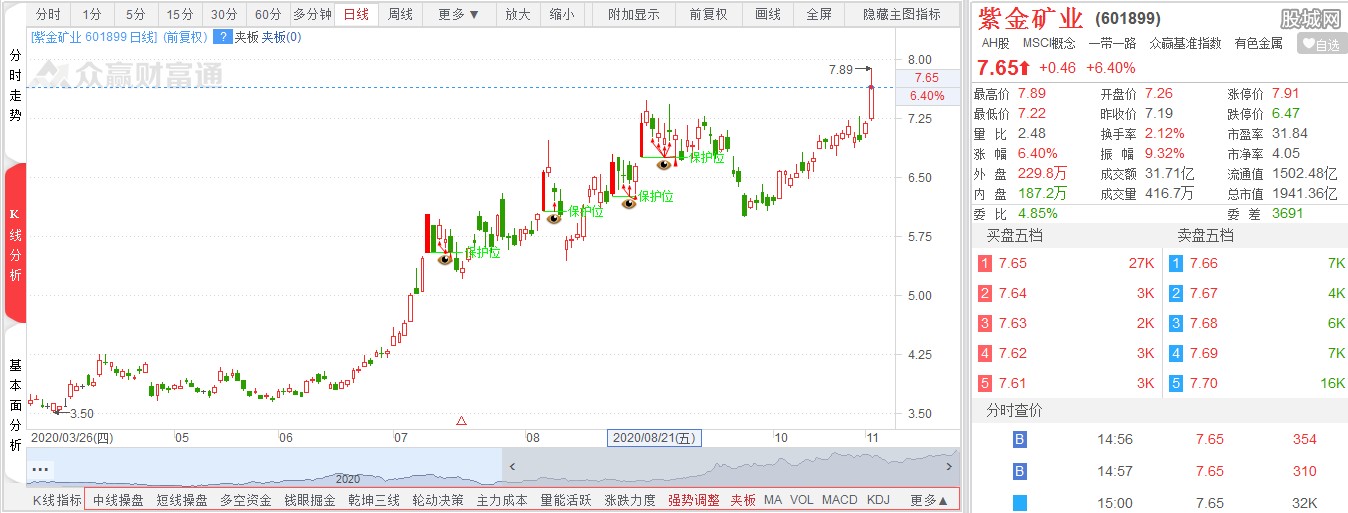This screenshot has height=513, width=1348.
Task: Select the 30分 chart period
Action: (x=224, y=15)
